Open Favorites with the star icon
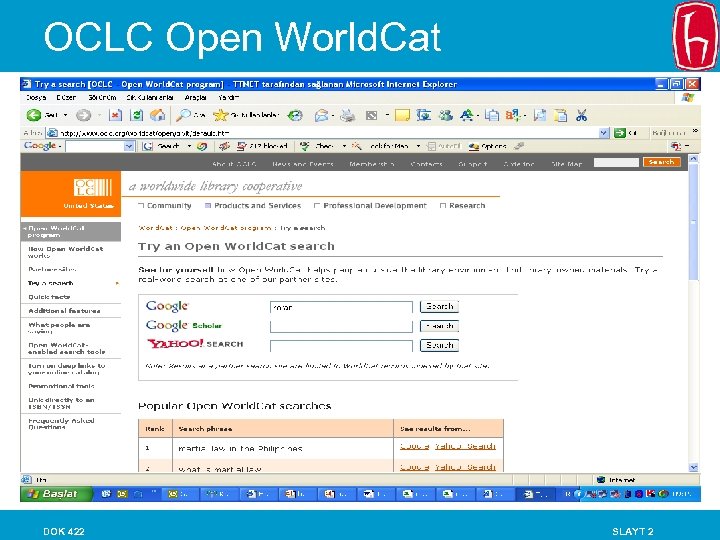This screenshot has height=540, width=720. (x=220, y=115)
